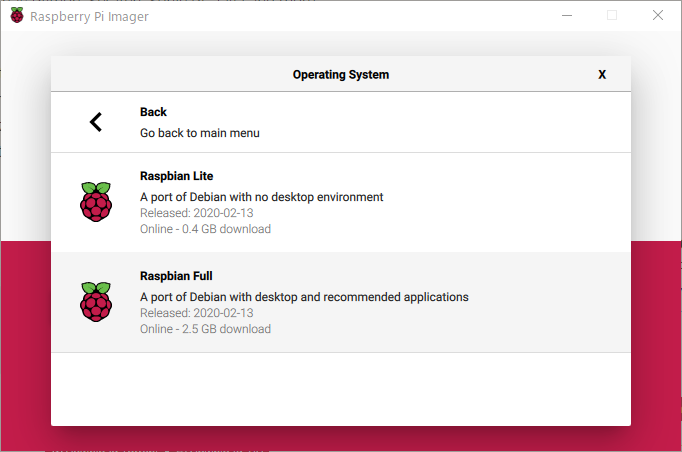Close the Operating System dialog with X
Image resolution: width=682 pixels, height=452 pixels.
[602, 75]
